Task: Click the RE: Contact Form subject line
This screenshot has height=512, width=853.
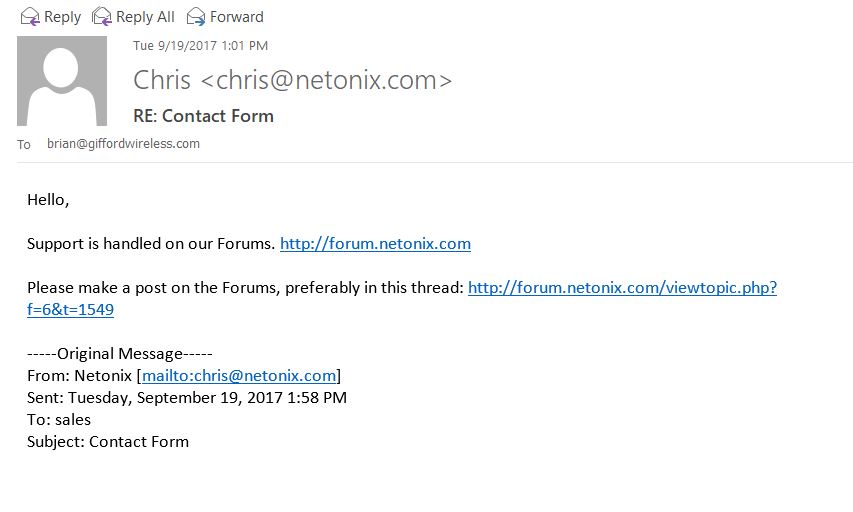Action: [x=203, y=116]
